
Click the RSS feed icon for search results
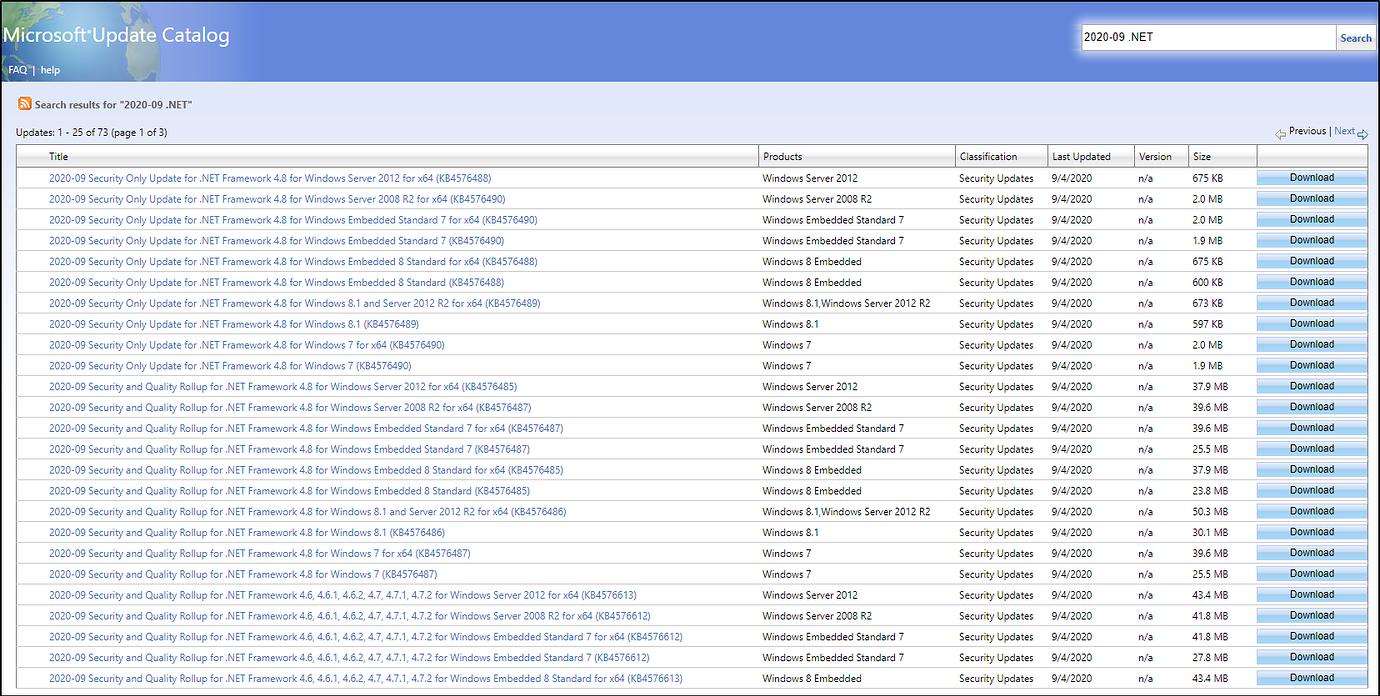24,104
